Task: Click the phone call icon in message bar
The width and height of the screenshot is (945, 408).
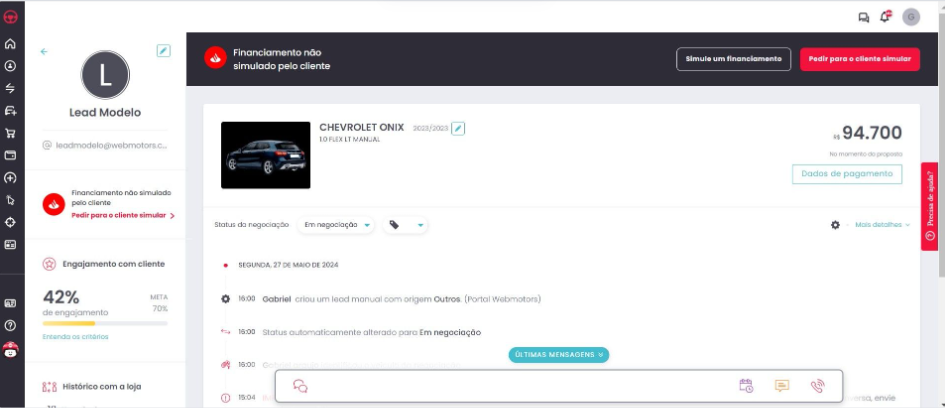Action: click(817, 386)
